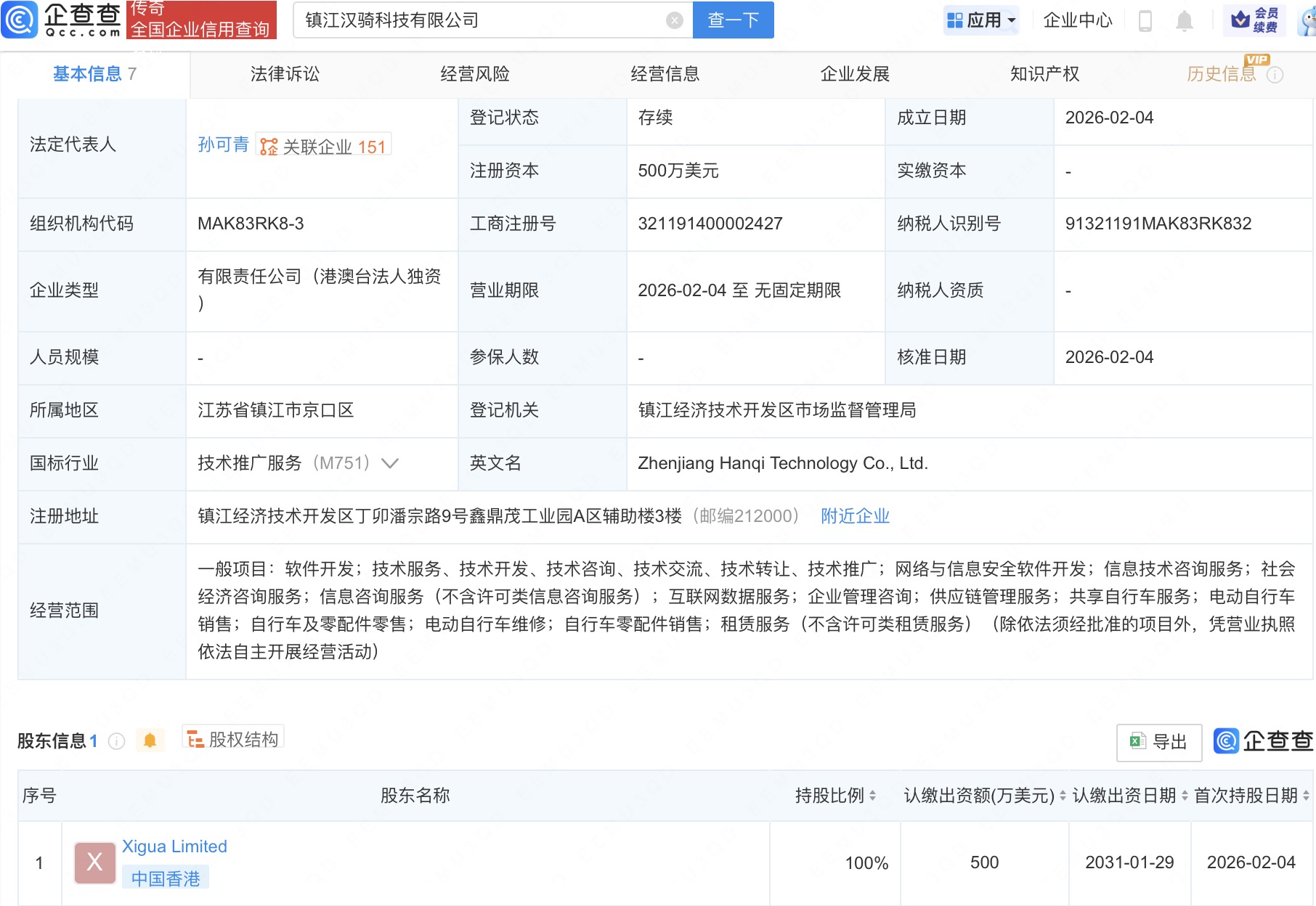Open the 应用 dropdown menu
The height and width of the screenshot is (906, 1316).
pos(982,20)
